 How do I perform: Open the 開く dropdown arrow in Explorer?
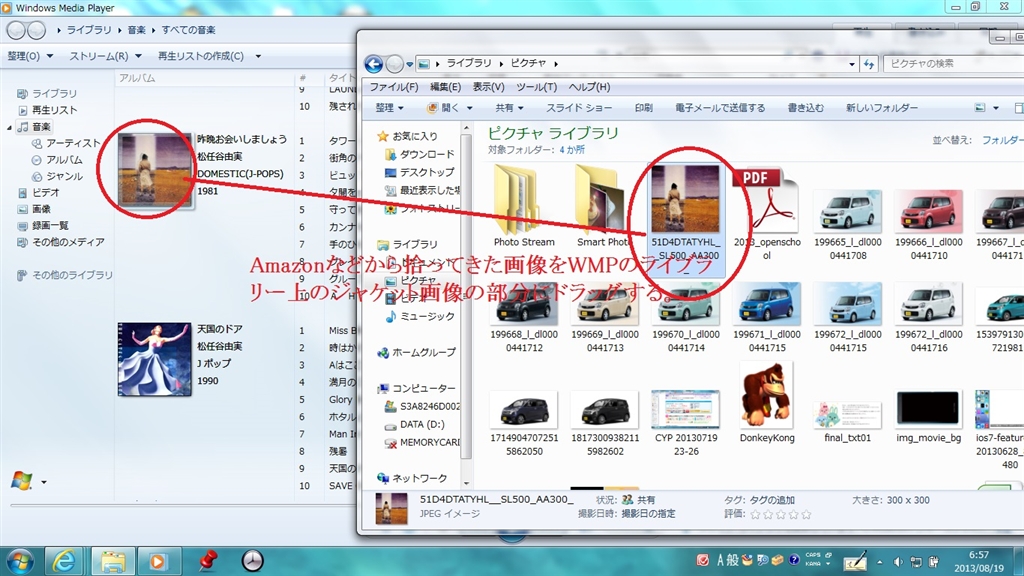click(x=469, y=108)
